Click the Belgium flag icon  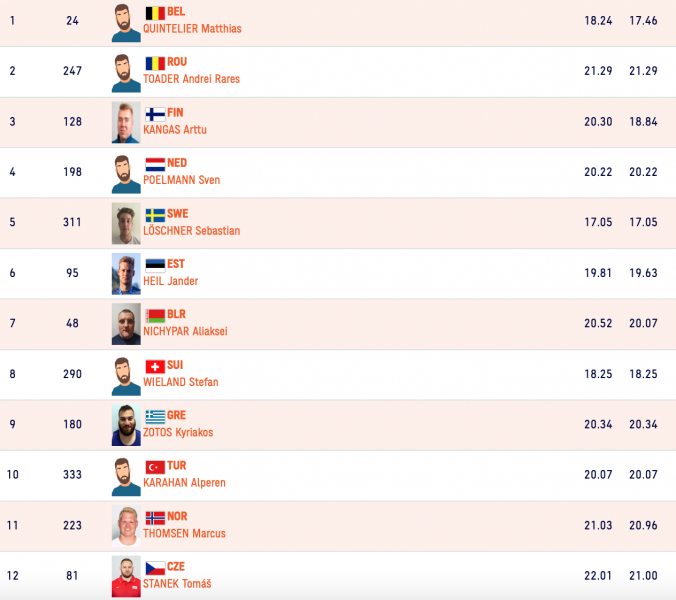(x=155, y=13)
